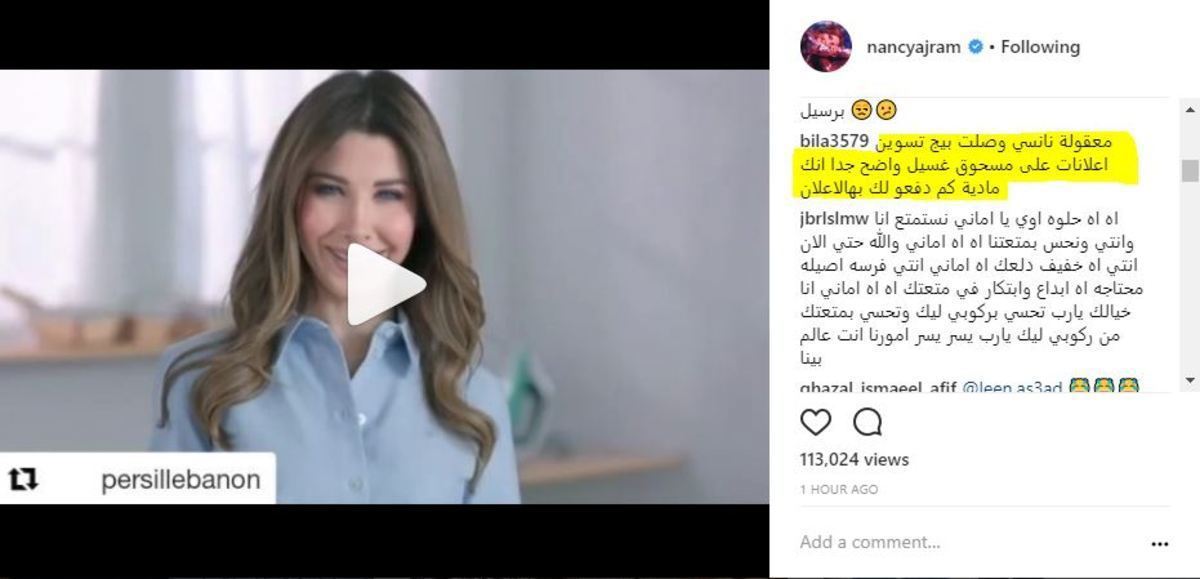
Task: Click the 1 HOUR AGO timestamp
Action: [839, 489]
